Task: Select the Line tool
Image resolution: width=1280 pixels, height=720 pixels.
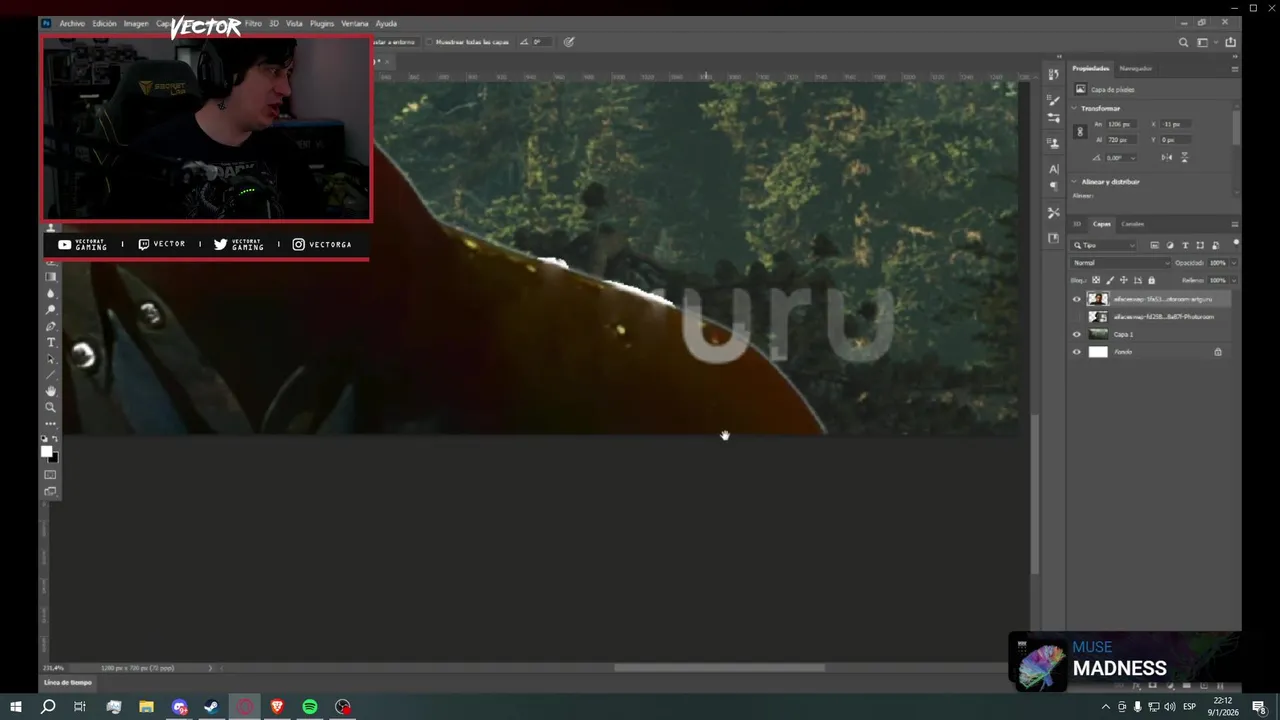Action: (51, 375)
